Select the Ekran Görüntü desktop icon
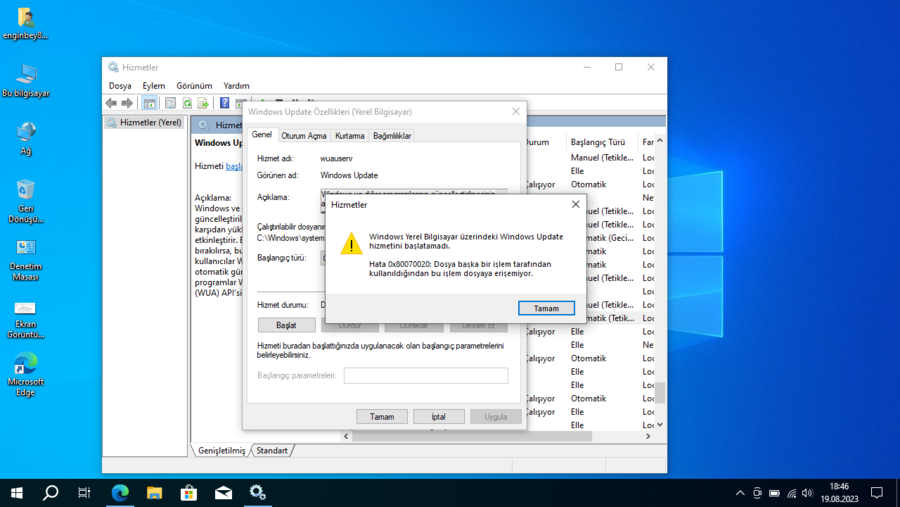 tap(25, 319)
